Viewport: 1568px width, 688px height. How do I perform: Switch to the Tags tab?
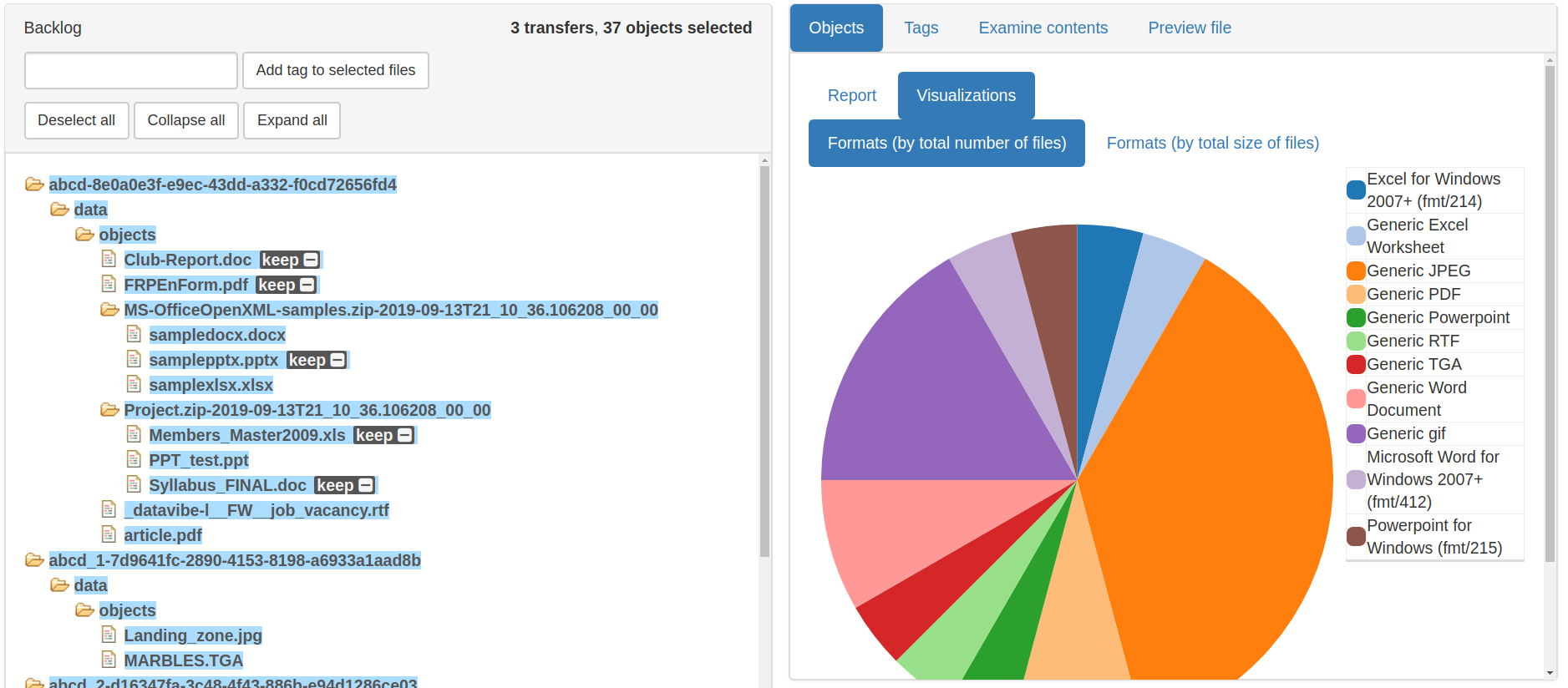(921, 28)
